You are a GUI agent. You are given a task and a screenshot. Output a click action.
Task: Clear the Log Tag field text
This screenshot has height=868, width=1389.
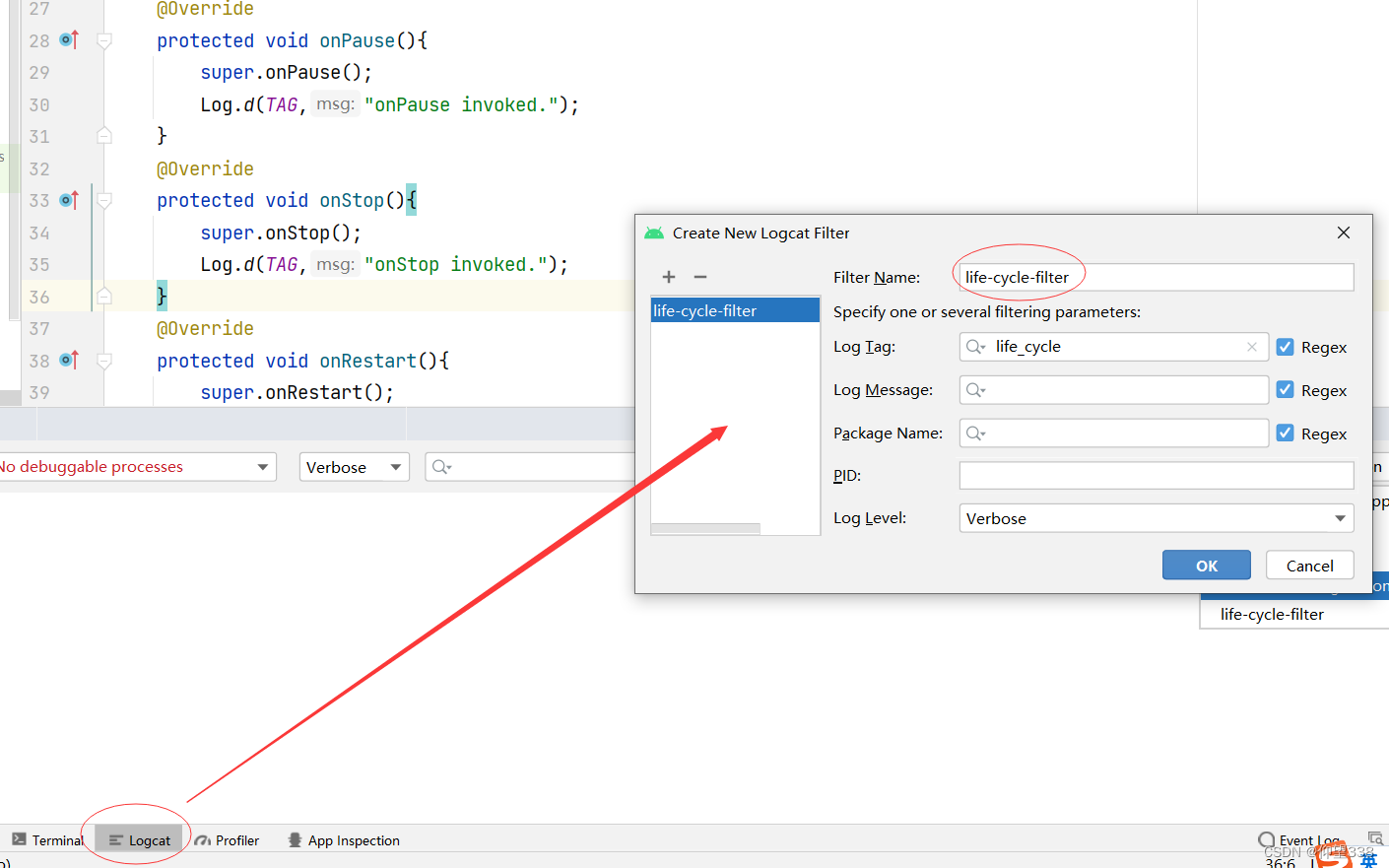[1252, 347]
